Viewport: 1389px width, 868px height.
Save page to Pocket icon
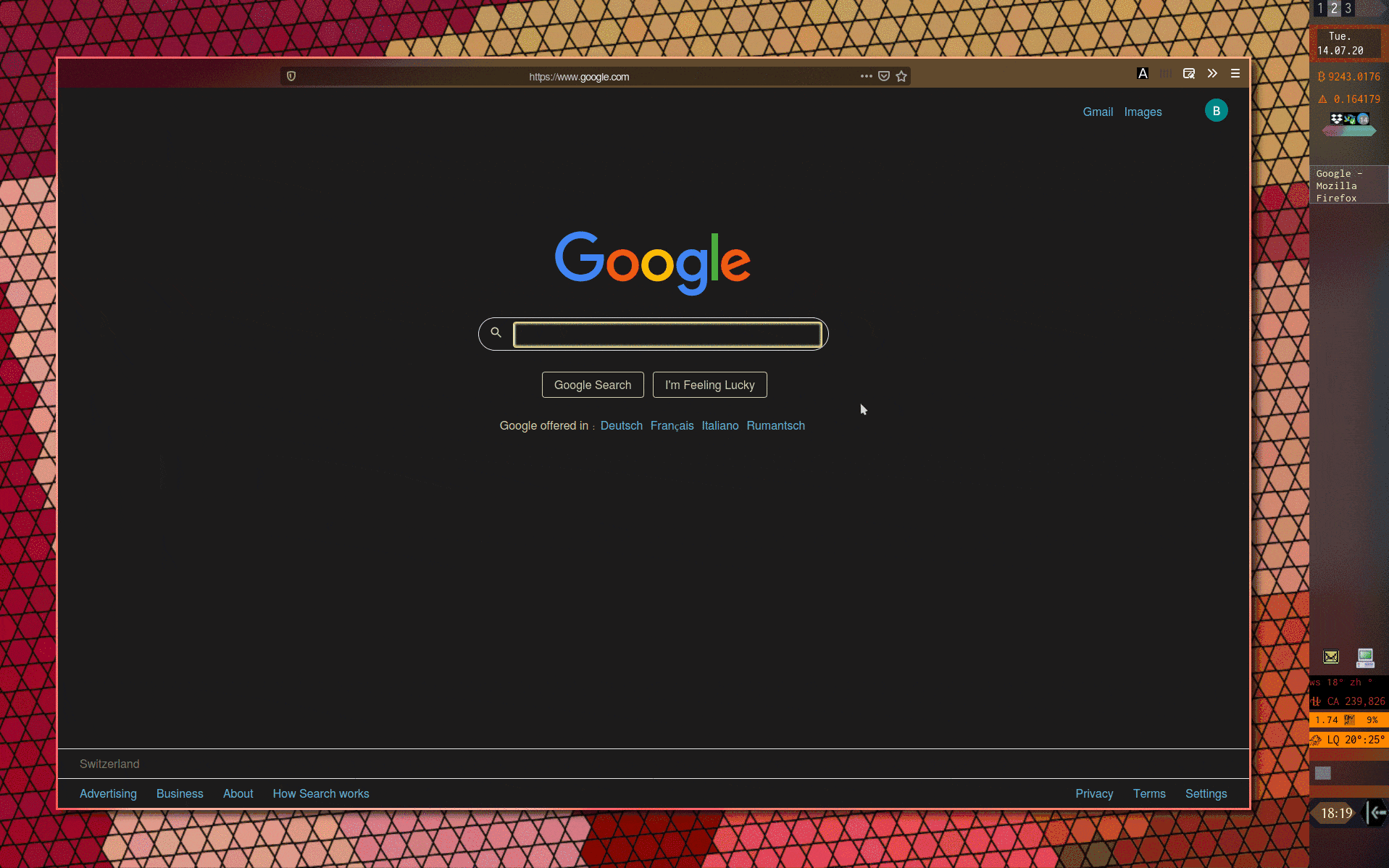884,76
